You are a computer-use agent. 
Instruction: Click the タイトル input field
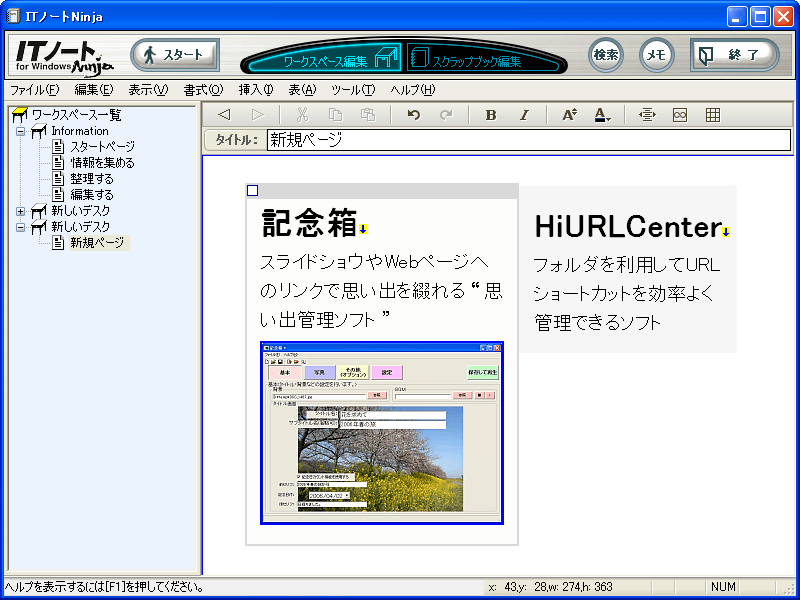[x=529, y=140]
